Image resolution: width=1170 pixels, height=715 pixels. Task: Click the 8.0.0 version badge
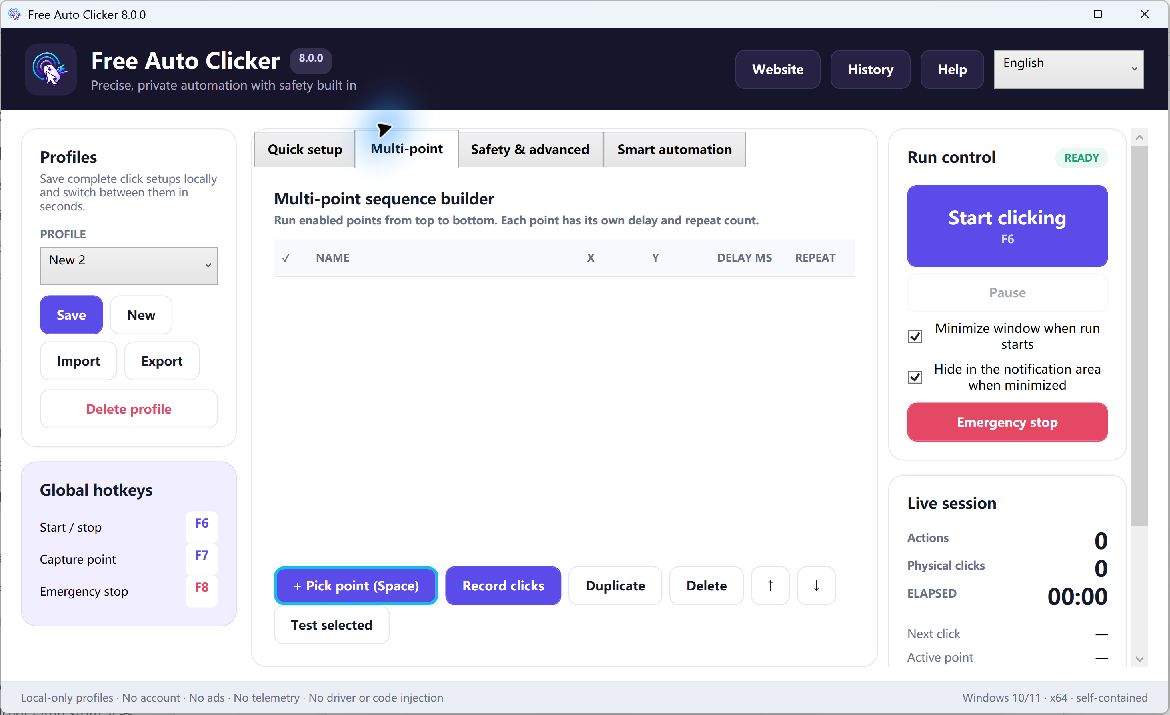pyautogui.click(x=311, y=59)
